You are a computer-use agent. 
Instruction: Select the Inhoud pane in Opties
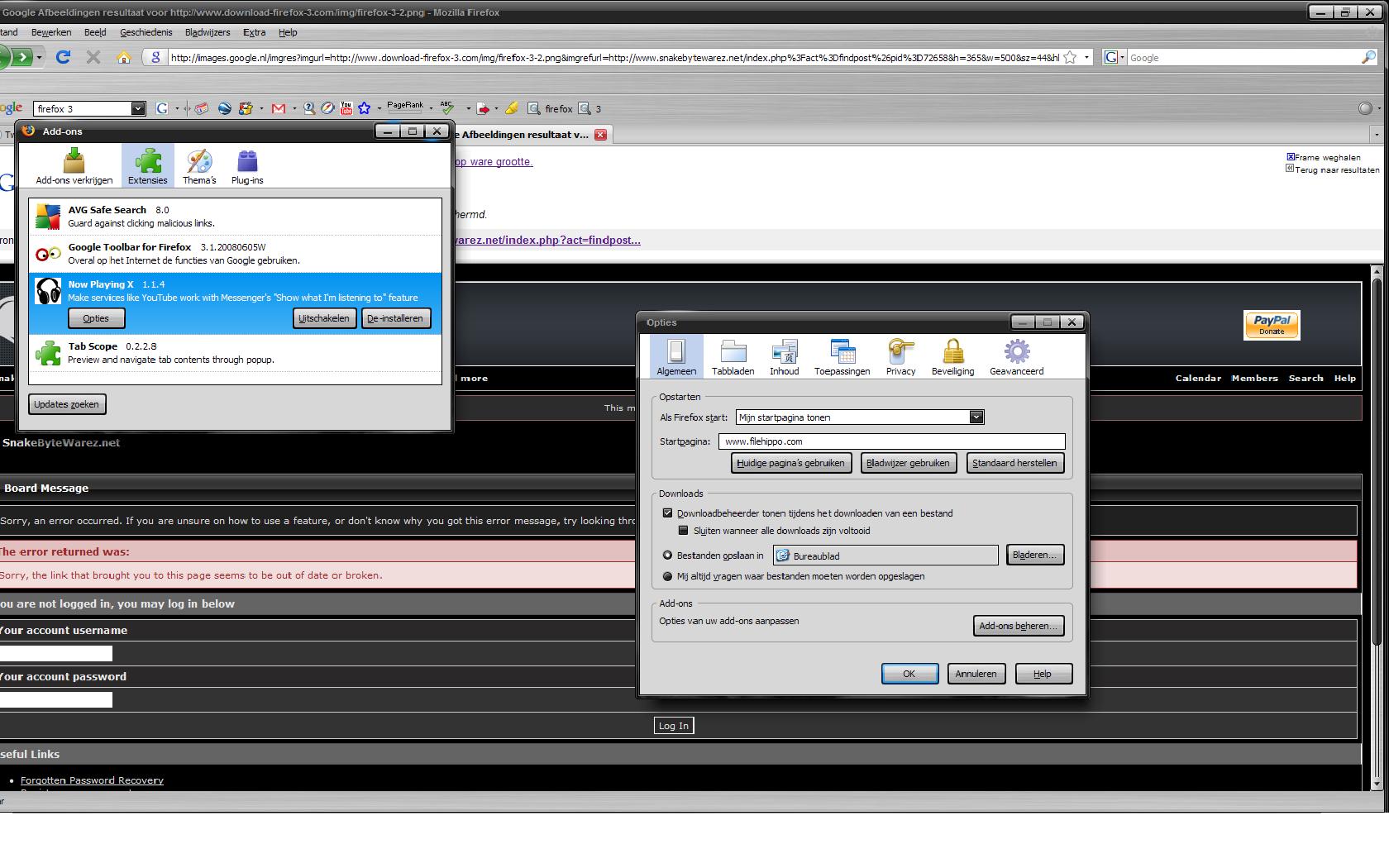(x=784, y=357)
